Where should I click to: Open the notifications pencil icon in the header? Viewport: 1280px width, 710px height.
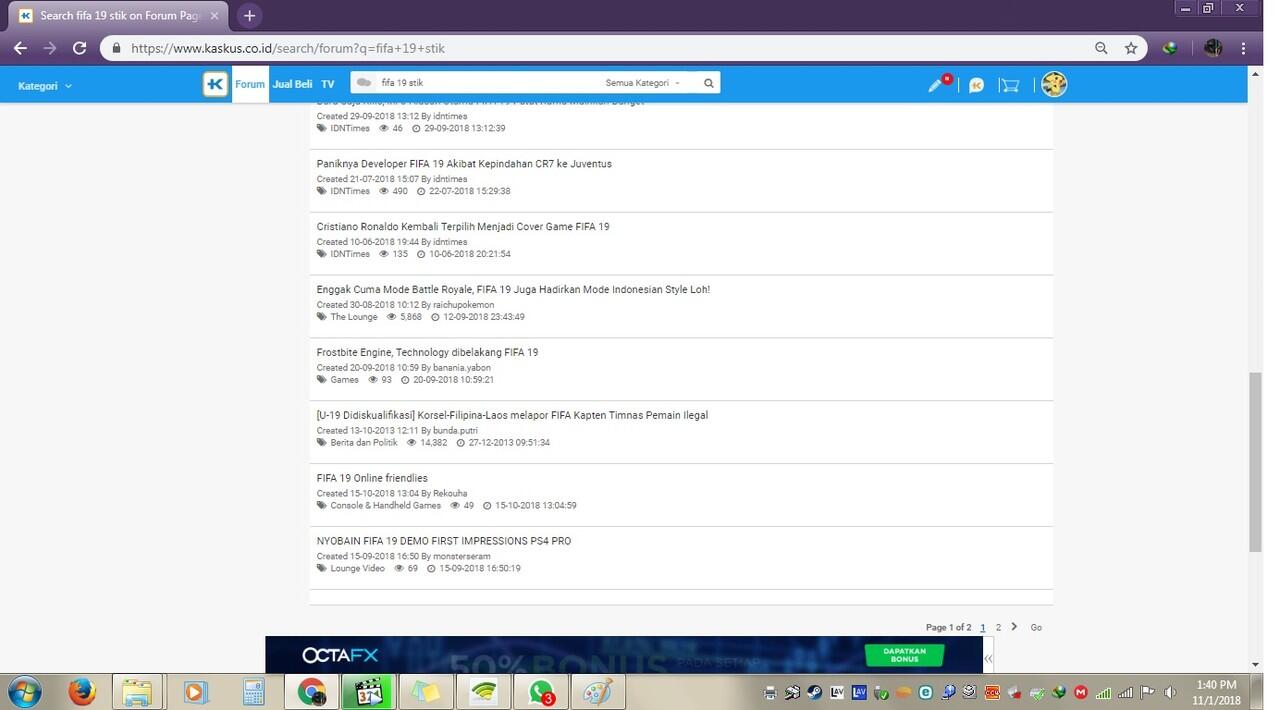click(x=937, y=85)
